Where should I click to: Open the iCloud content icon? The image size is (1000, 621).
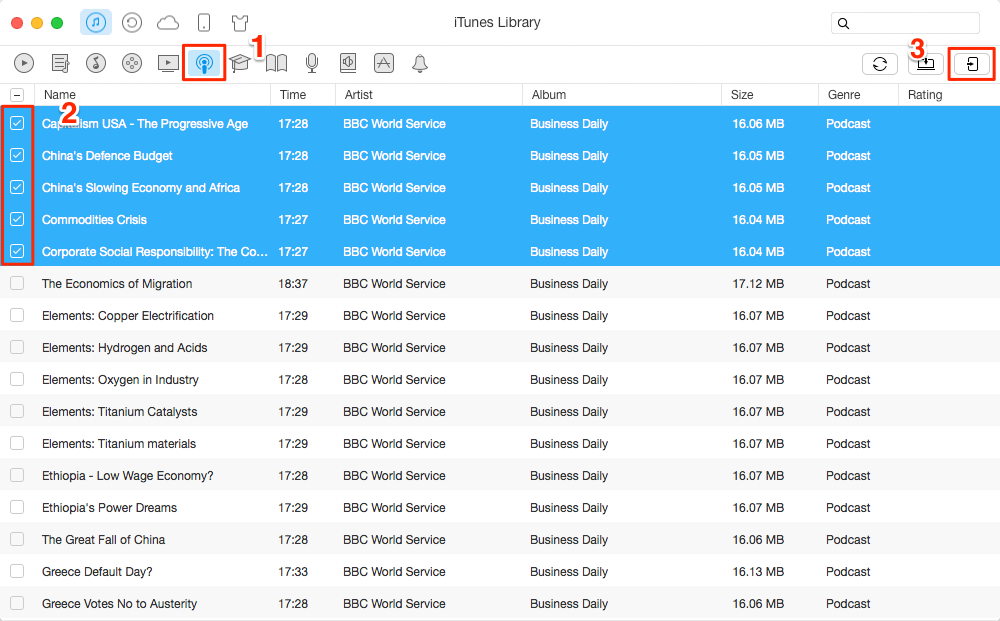pyautogui.click(x=168, y=24)
